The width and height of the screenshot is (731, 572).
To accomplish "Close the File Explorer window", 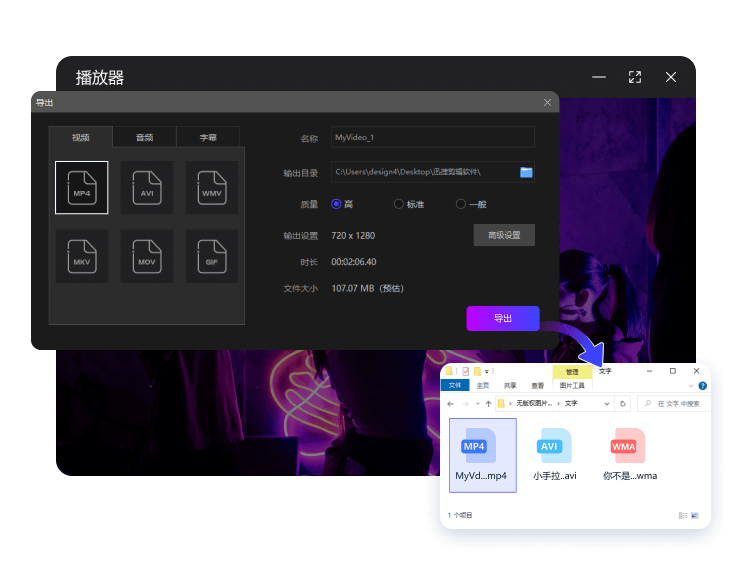I will click(697, 371).
